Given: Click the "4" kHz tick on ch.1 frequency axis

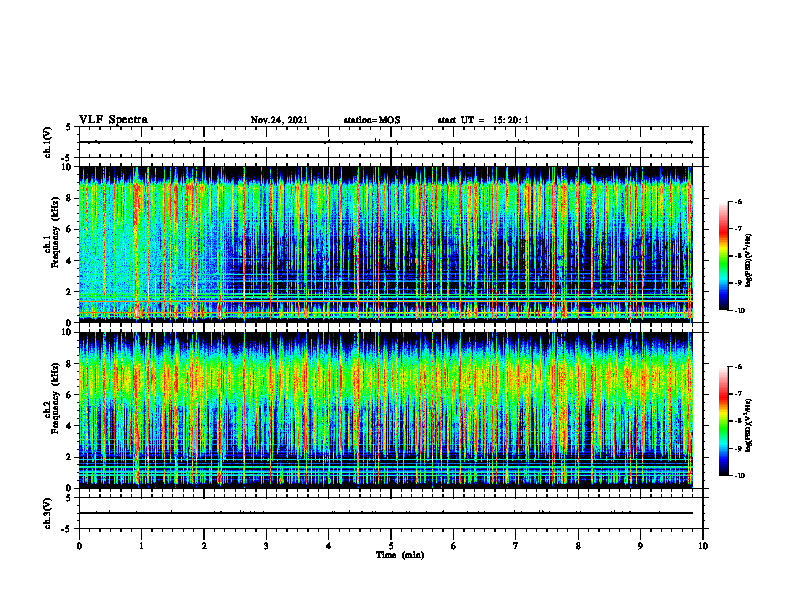Looking at the screenshot, I should 70,261.
